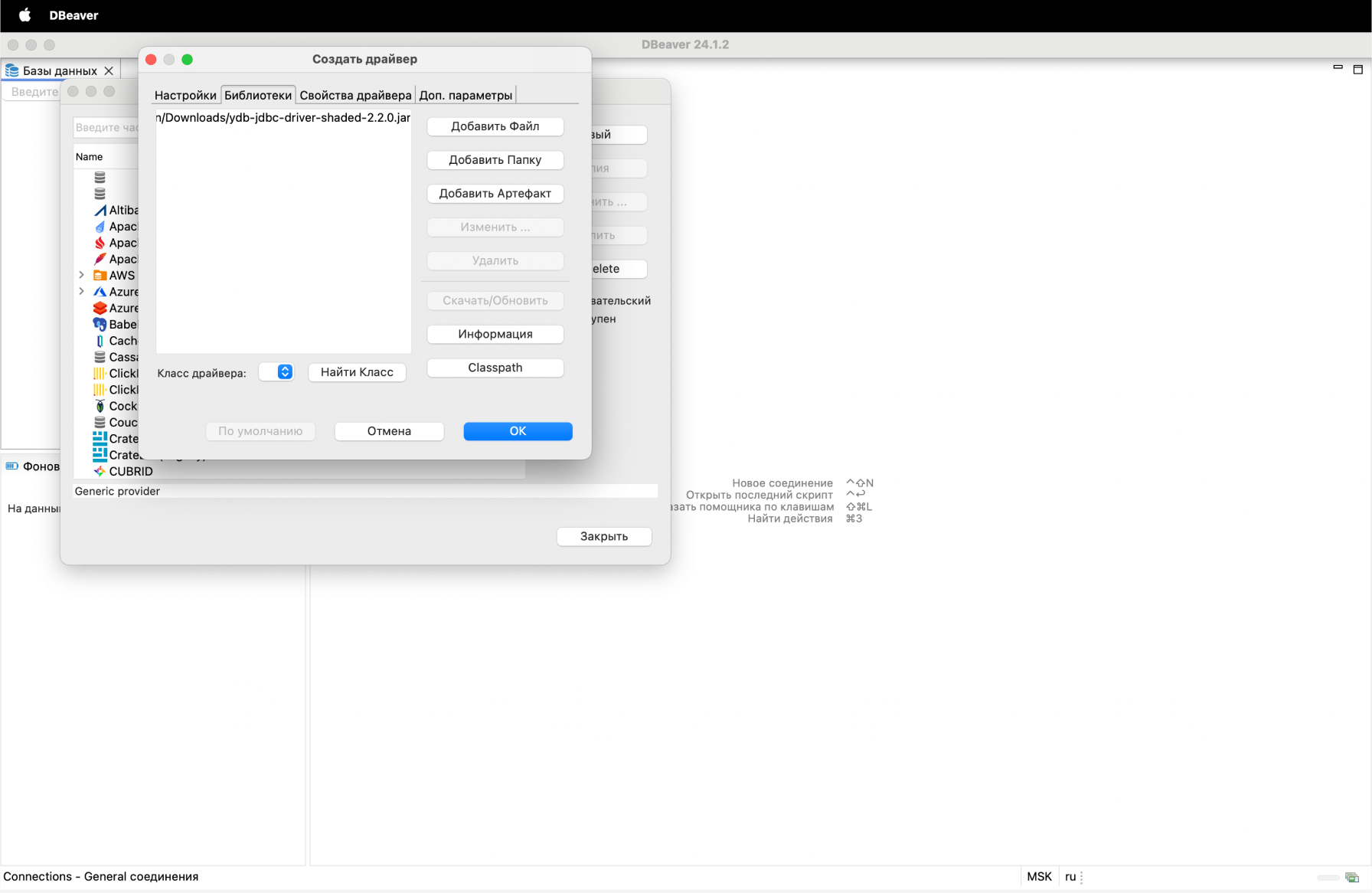Confirm the dialog with OK
This screenshot has width=1372, height=893.
click(x=518, y=431)
